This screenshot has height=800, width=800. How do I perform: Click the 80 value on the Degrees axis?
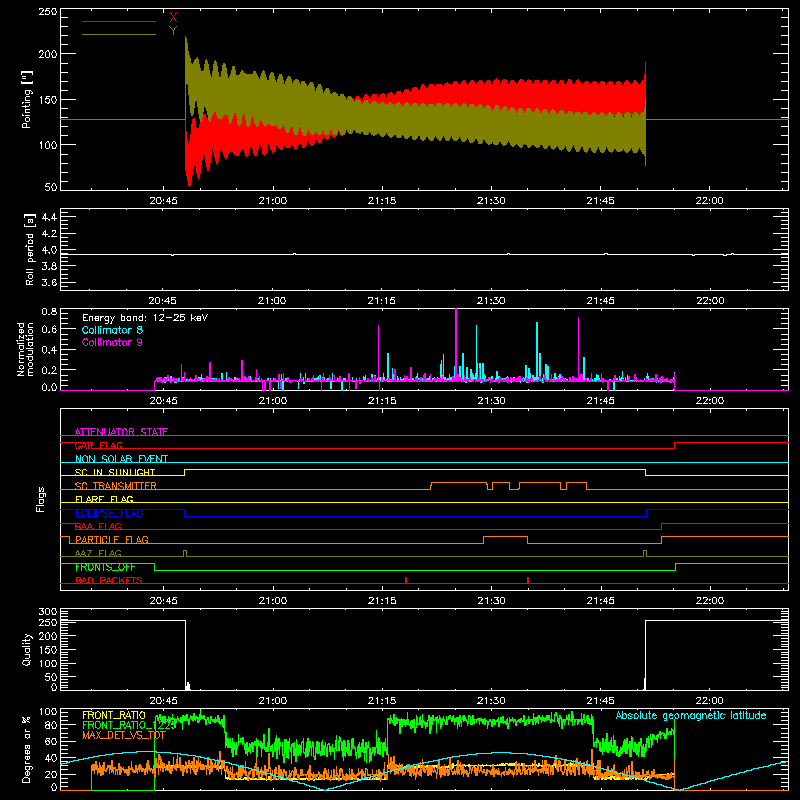click(x=51, y=725)
